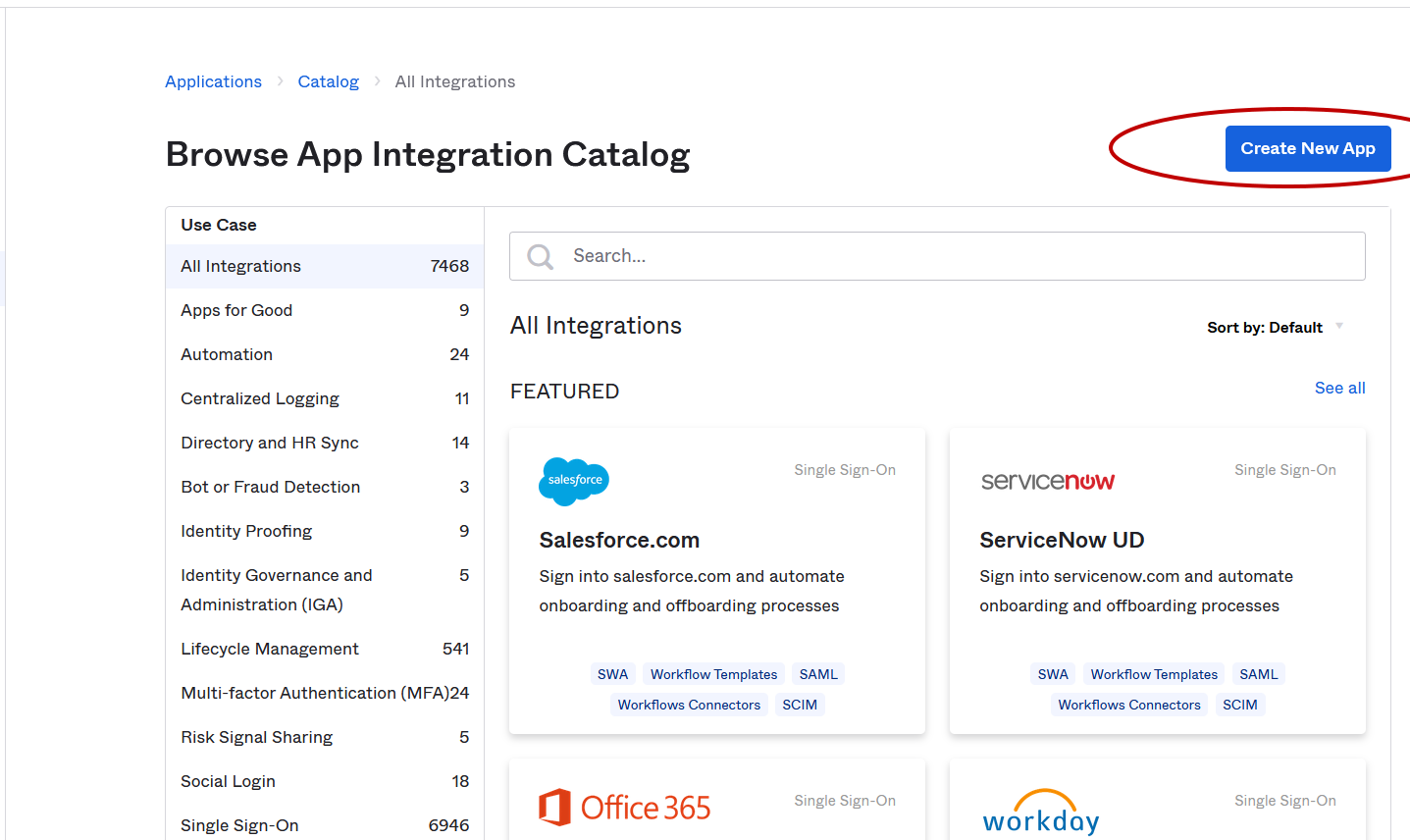
Task: Click Workflows Connectors tag on ServiceNow card
Action: point(1129,705)
